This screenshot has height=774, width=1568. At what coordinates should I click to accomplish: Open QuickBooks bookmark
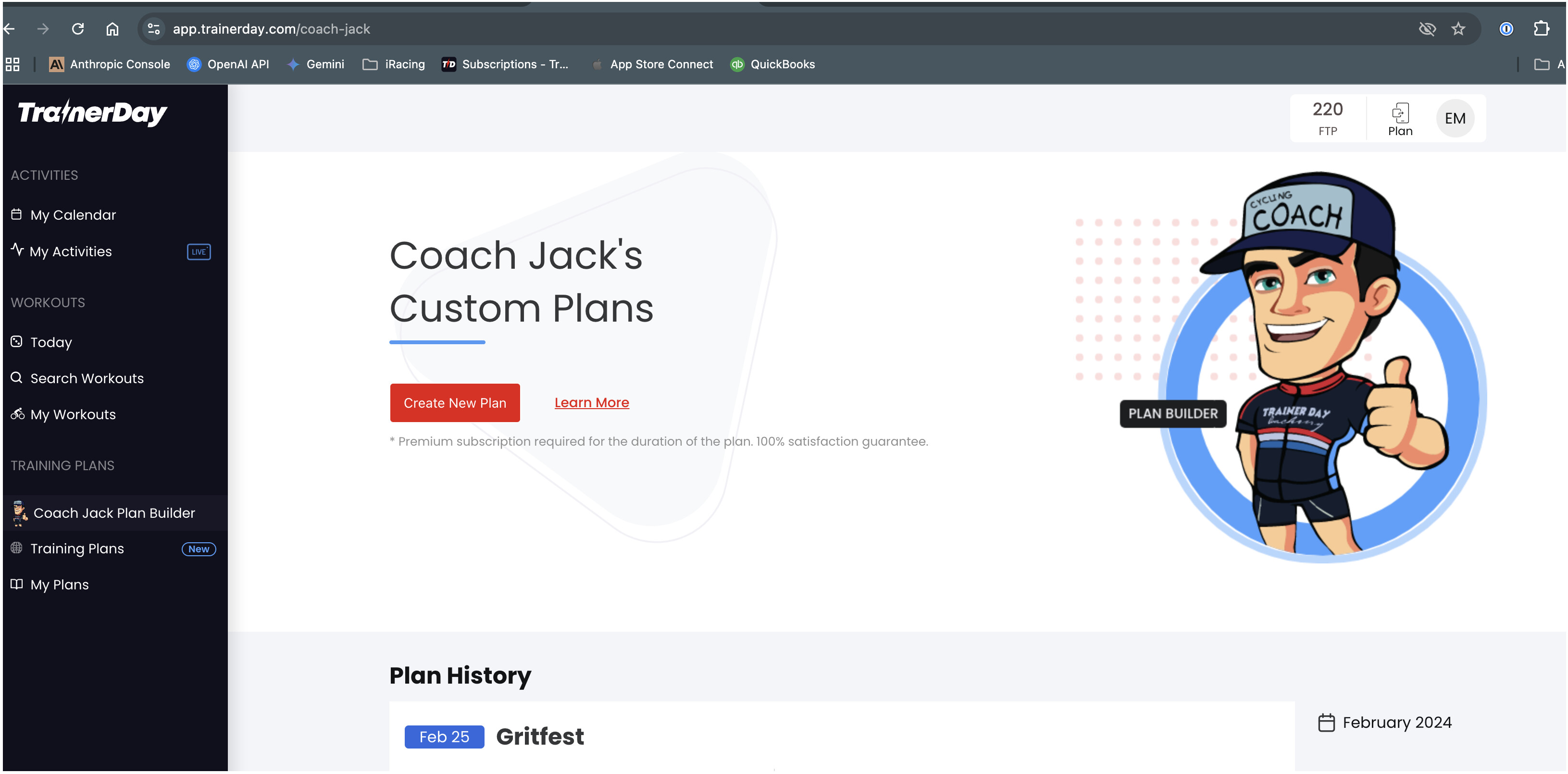coord(772,64)
